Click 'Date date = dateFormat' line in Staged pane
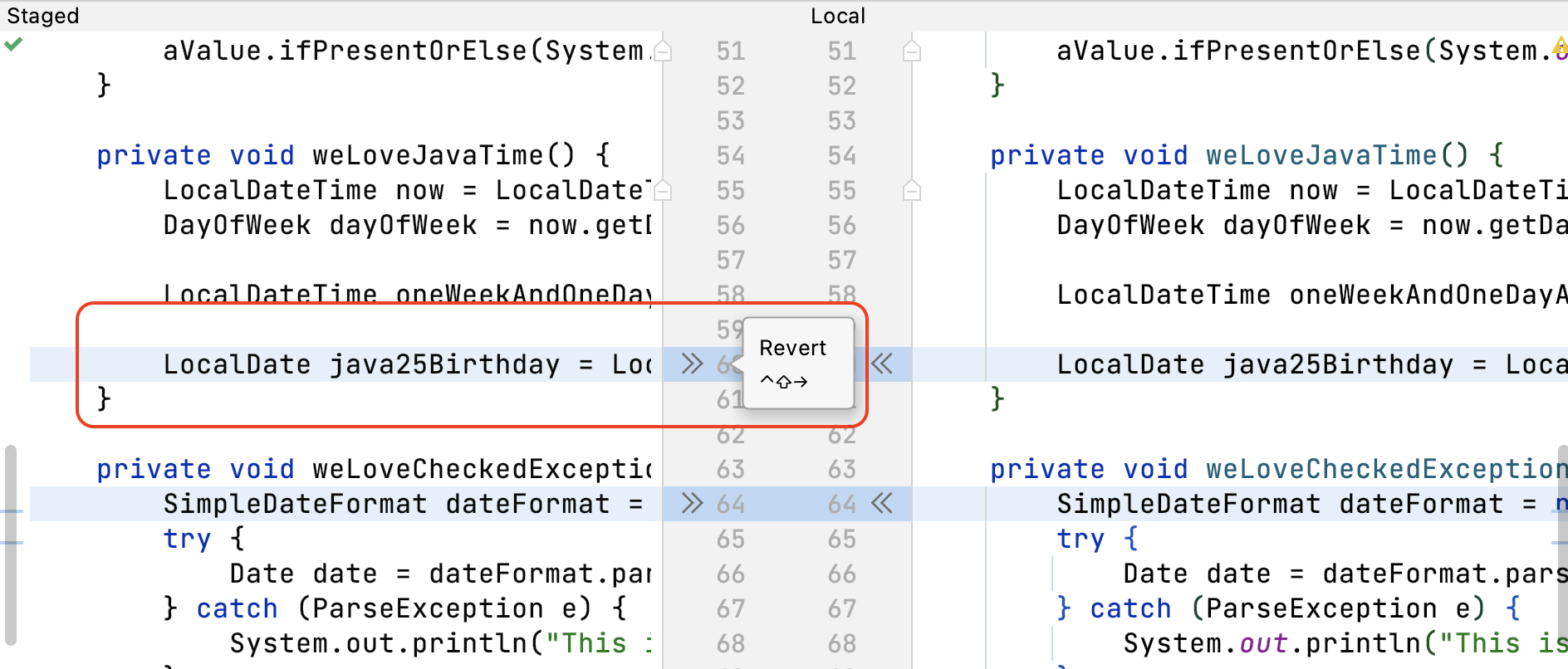Viewport: 1568px width, 669px height. coord(440,574)
